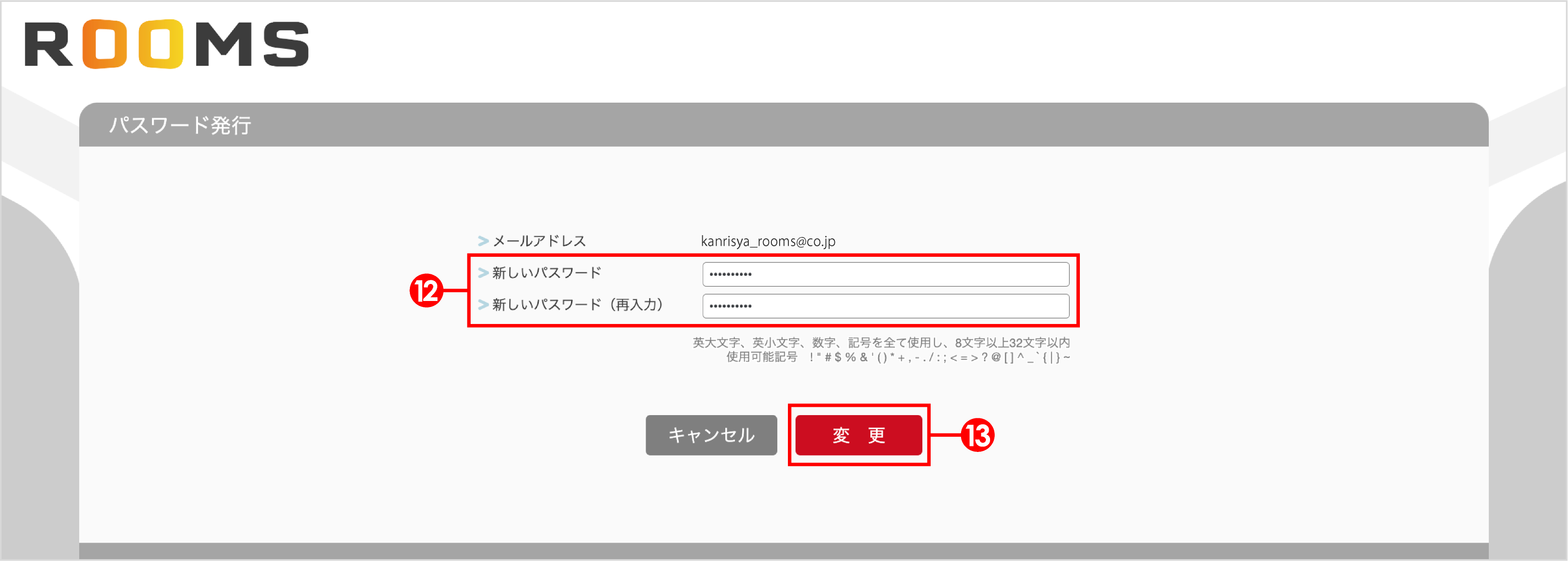Click the arrow icon beside メールアドレス
Screen dimensions: 1568x561
click(484, 241)
